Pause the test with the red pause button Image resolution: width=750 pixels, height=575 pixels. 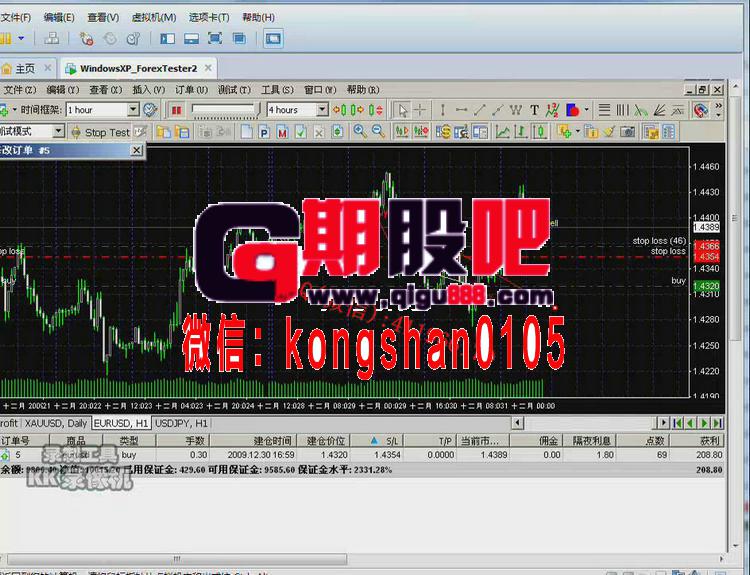click(176, 111)
